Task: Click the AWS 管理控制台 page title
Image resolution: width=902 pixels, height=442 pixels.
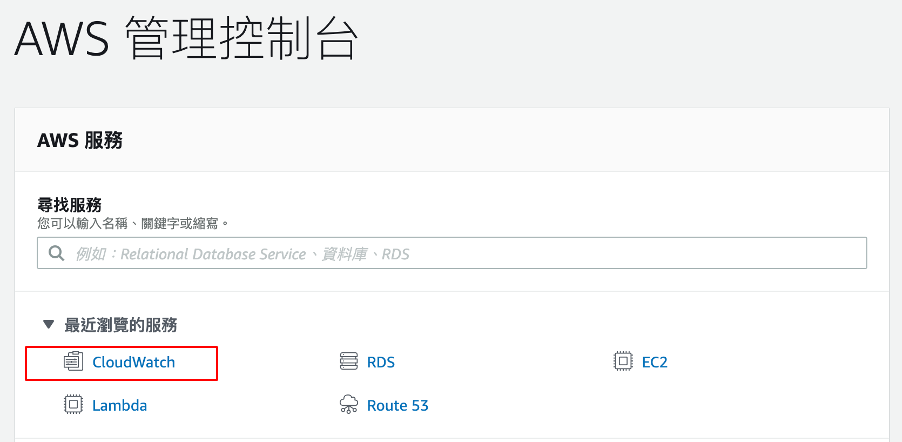Action: [186, 39]
